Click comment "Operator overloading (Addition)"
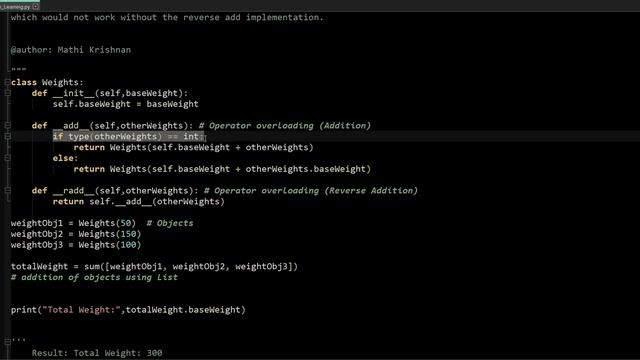Viewport: 640px width, 360px height. [284, 126]
